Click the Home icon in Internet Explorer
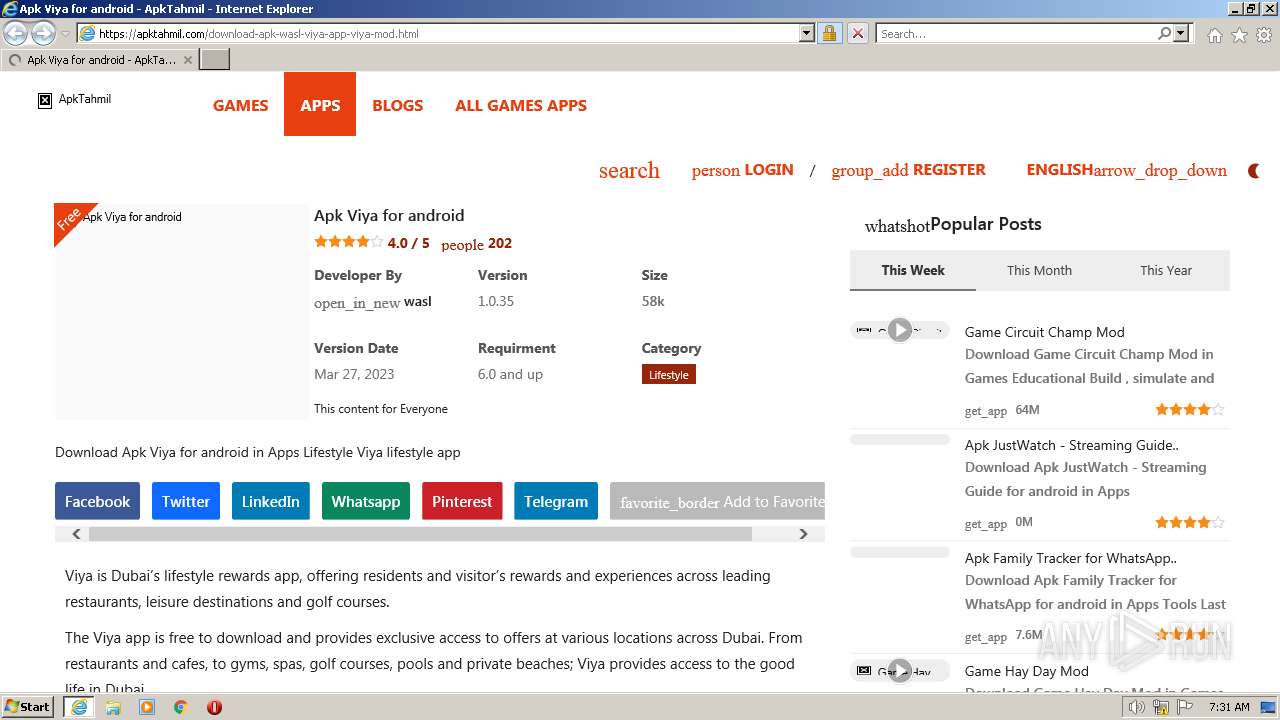The height and width of the screenshot is (720, 1280). pyautogui.click(x=1214, y=34)
